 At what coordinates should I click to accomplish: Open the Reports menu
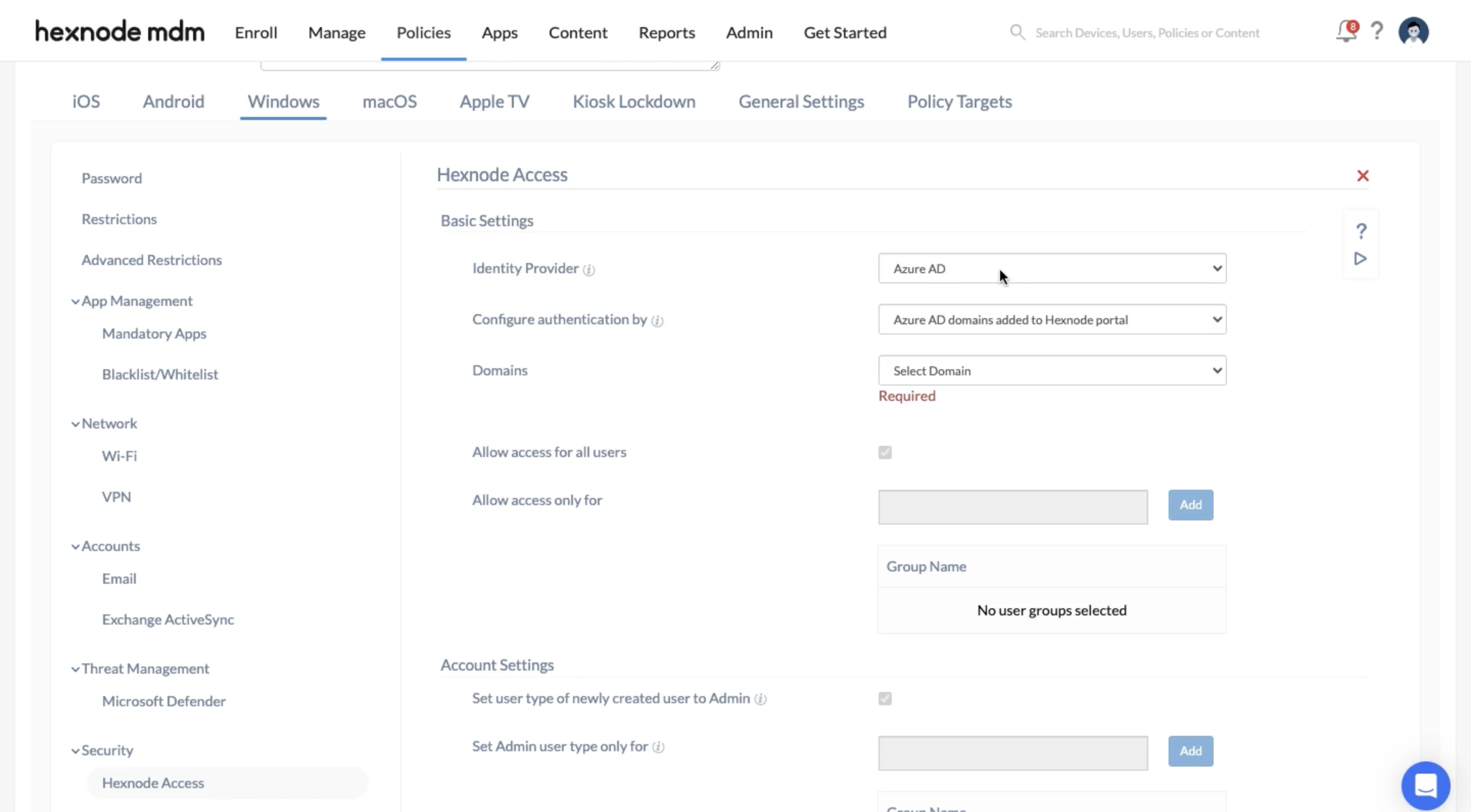coord(667,33)
